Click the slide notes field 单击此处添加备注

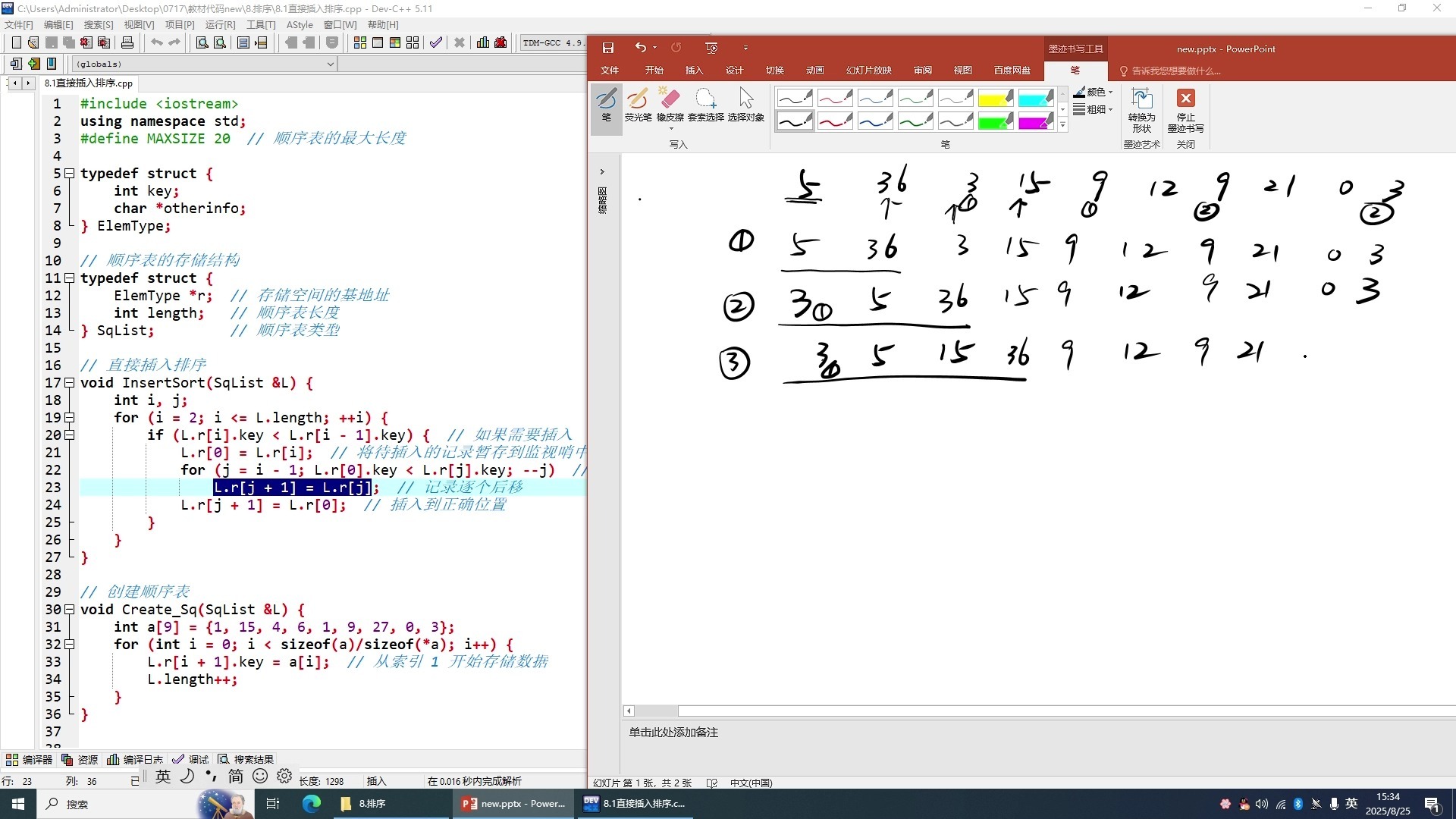[673, 733]
